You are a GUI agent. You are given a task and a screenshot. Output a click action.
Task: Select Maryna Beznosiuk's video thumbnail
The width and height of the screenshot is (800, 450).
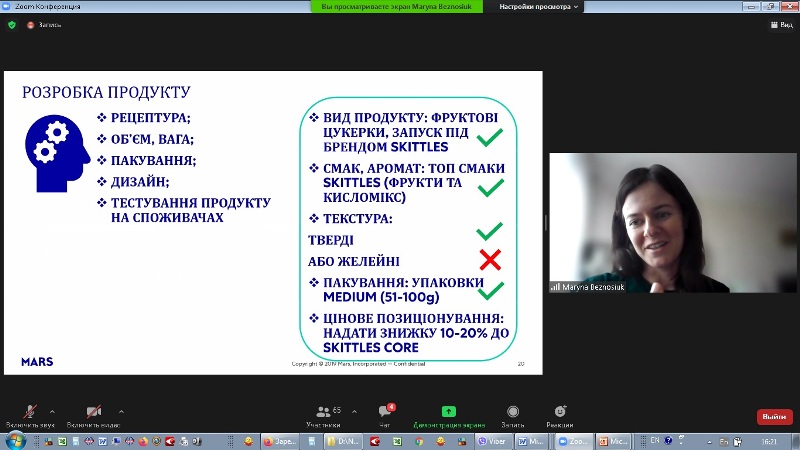point(672,222)
